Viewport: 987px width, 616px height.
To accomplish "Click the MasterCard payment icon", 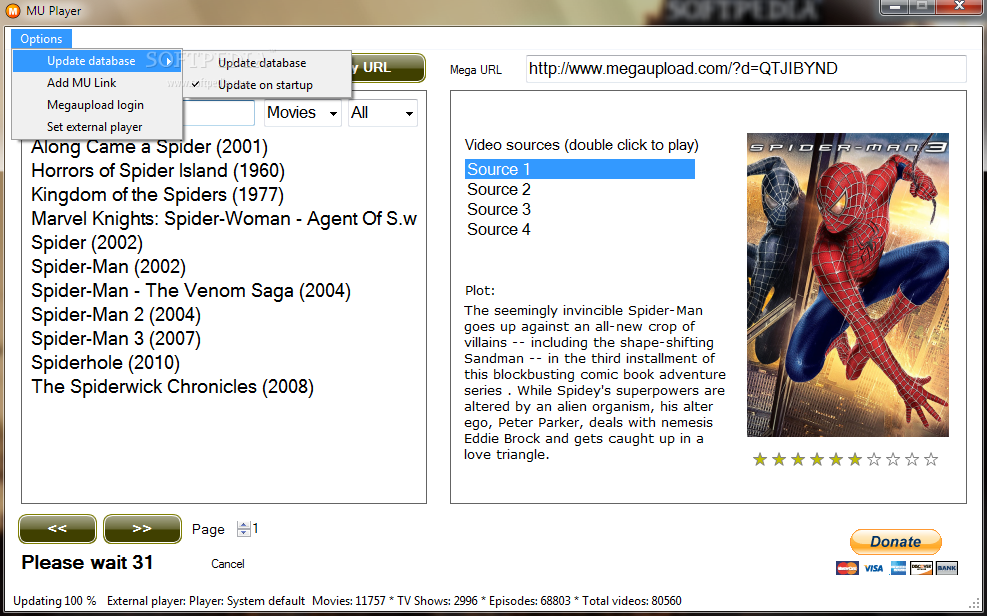I will point(847,568).
